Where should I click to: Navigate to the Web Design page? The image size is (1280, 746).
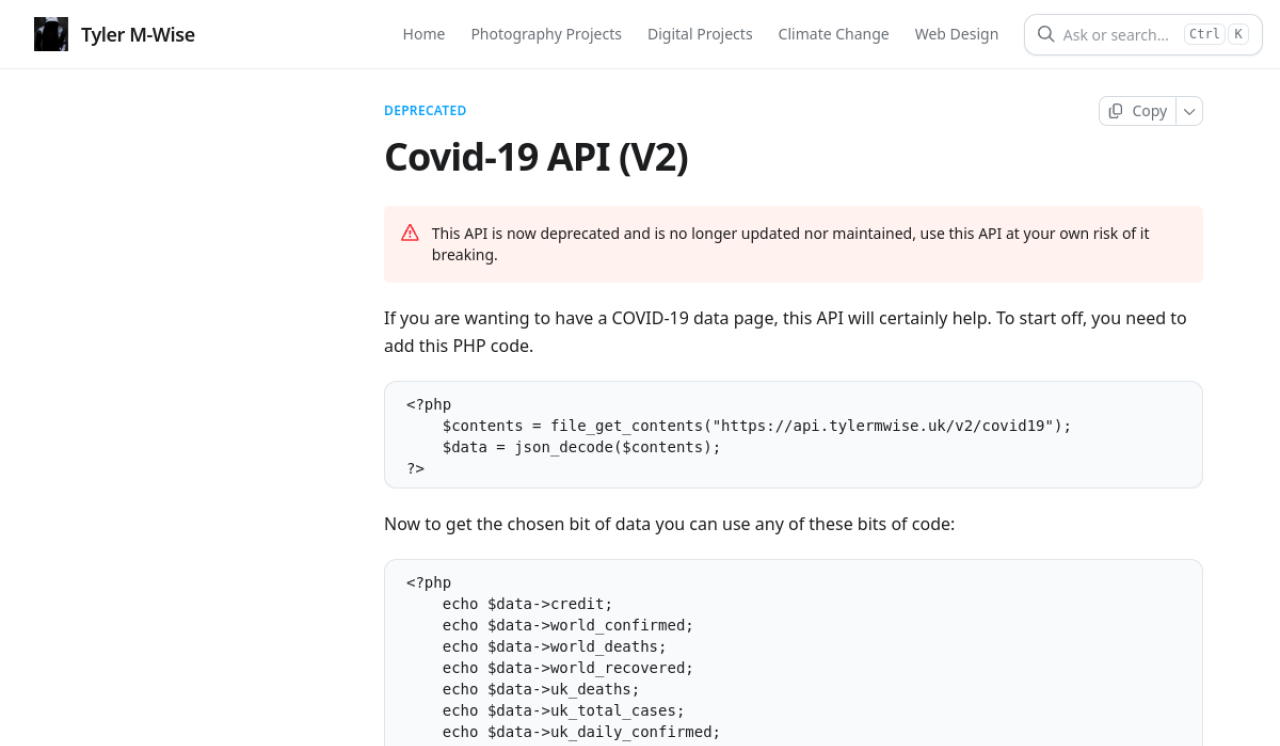(x=956, y=35)
